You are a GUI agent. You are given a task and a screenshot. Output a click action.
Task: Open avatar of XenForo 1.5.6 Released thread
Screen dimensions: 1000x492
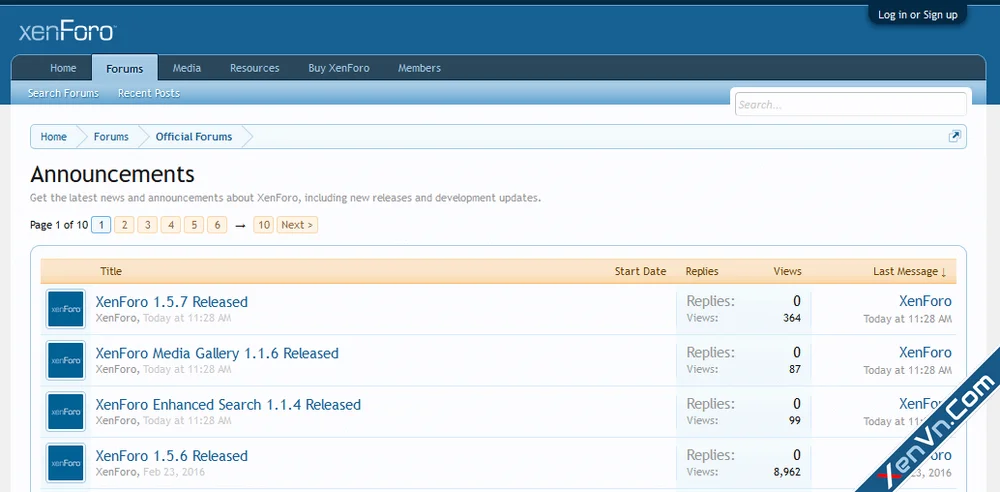pyautogui.click(x=66, y=463)
